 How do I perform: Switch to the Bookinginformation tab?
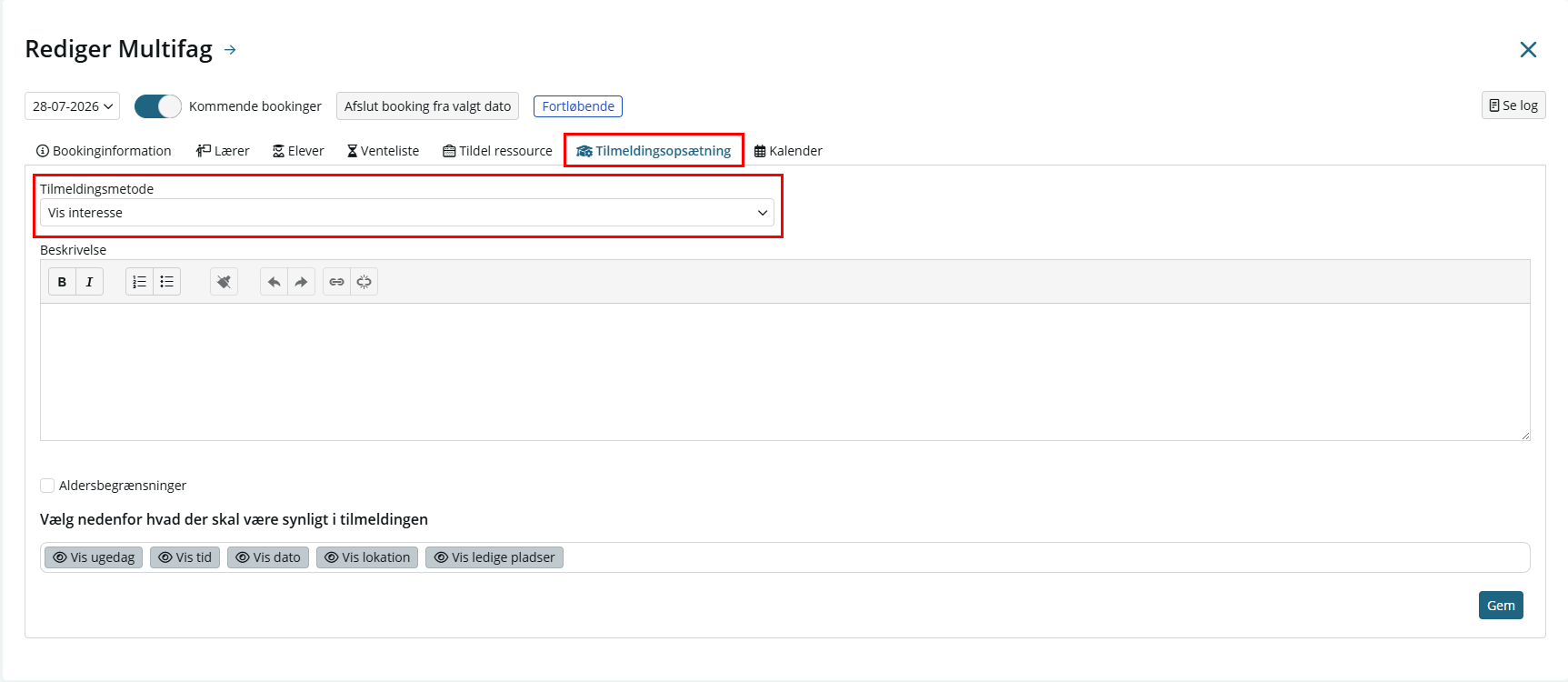(104, 151)
